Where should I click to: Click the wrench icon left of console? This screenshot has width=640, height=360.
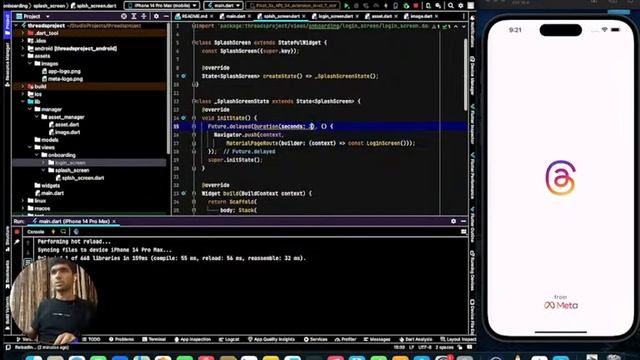click(17, 242)
